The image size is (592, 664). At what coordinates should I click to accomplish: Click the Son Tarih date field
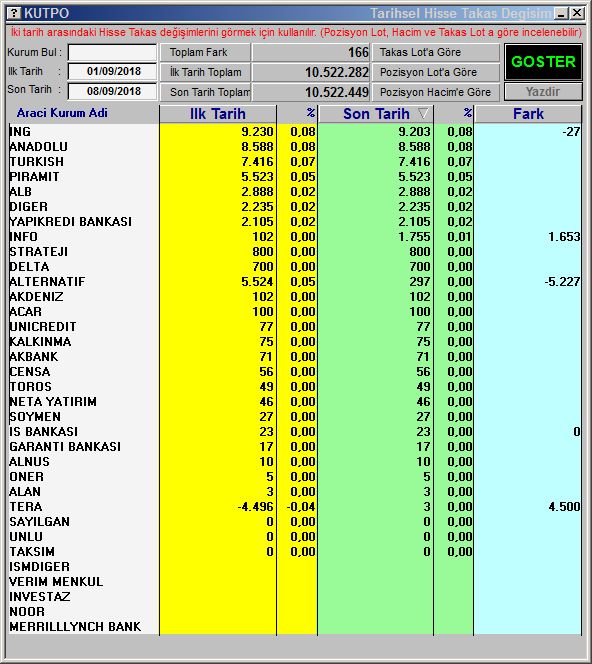tap(112, 91)
